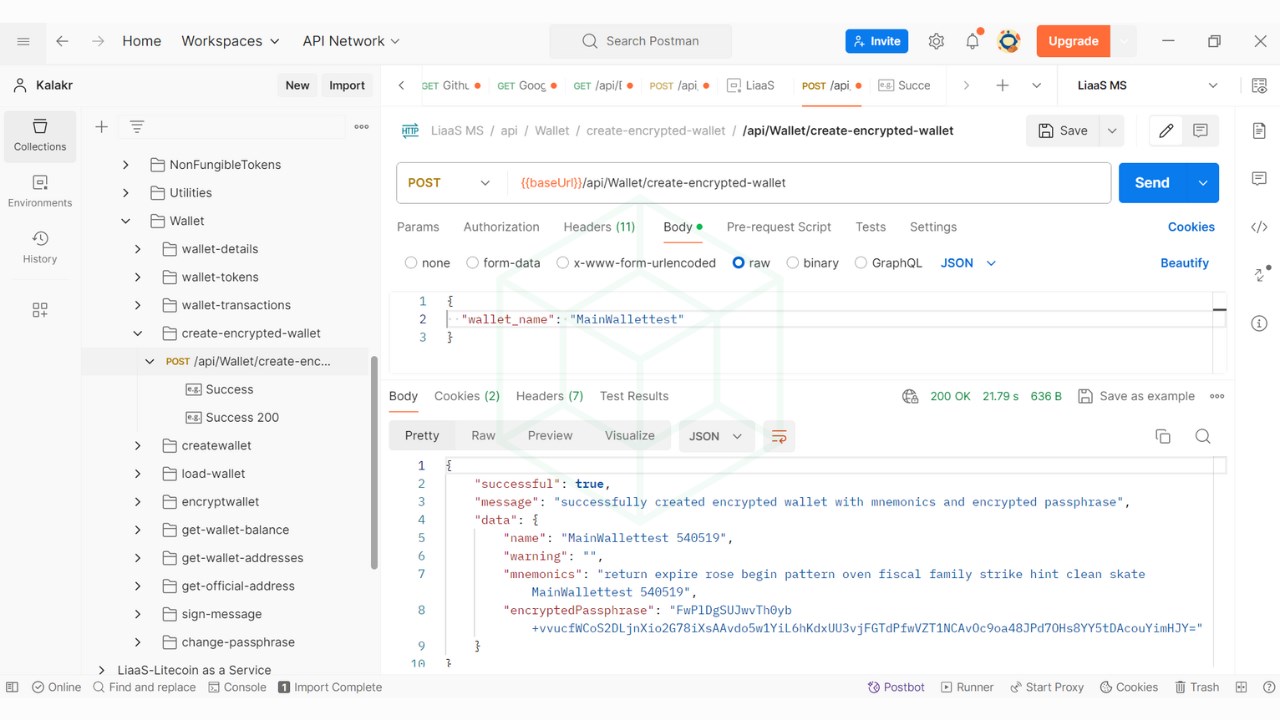This screenshot has width=1280, height=720.
Task: Open the Pre-request Script tab
Action: point(779,227)
